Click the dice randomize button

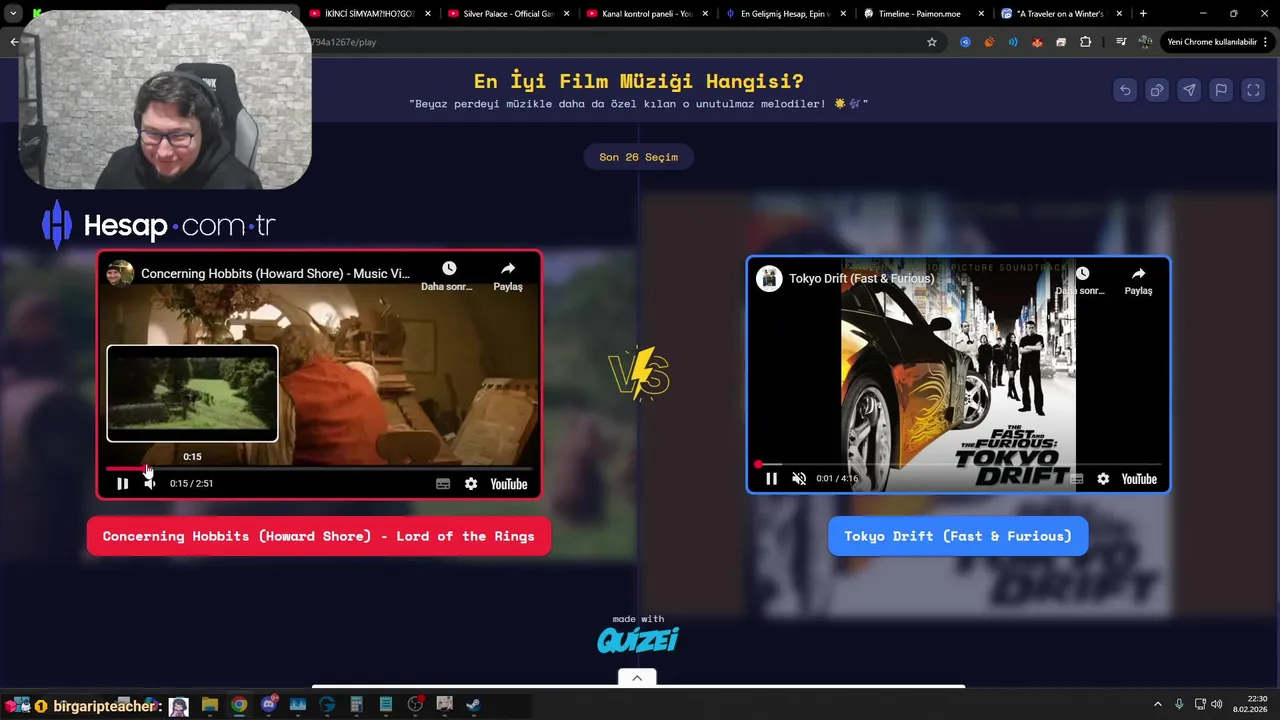pyautogui.click(x=1157, y=90)
